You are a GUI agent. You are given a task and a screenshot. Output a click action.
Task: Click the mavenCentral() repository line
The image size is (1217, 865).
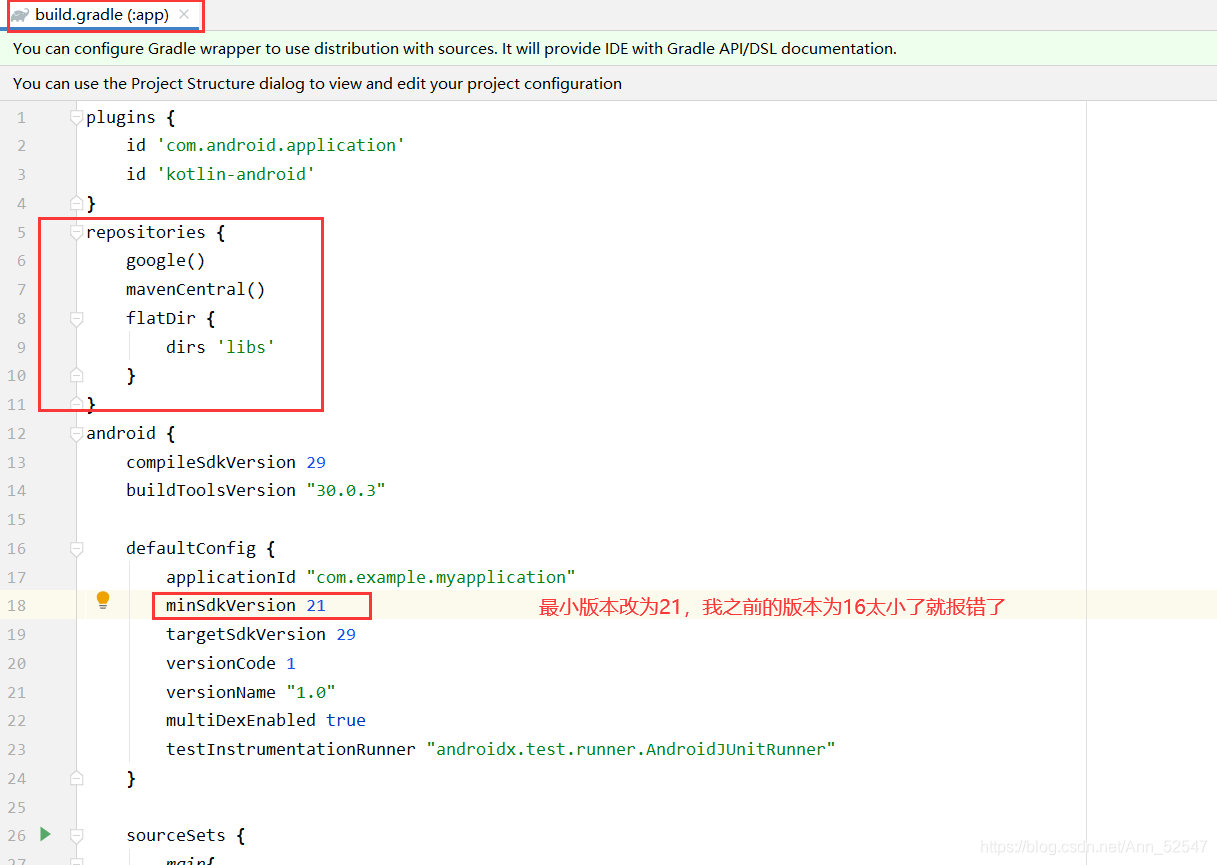(x=196, y=289)
